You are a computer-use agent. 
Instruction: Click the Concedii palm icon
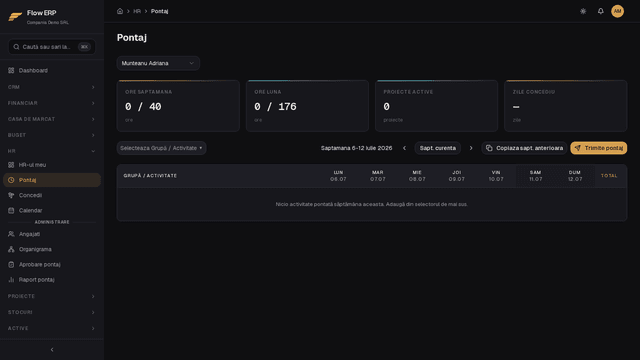11,195
